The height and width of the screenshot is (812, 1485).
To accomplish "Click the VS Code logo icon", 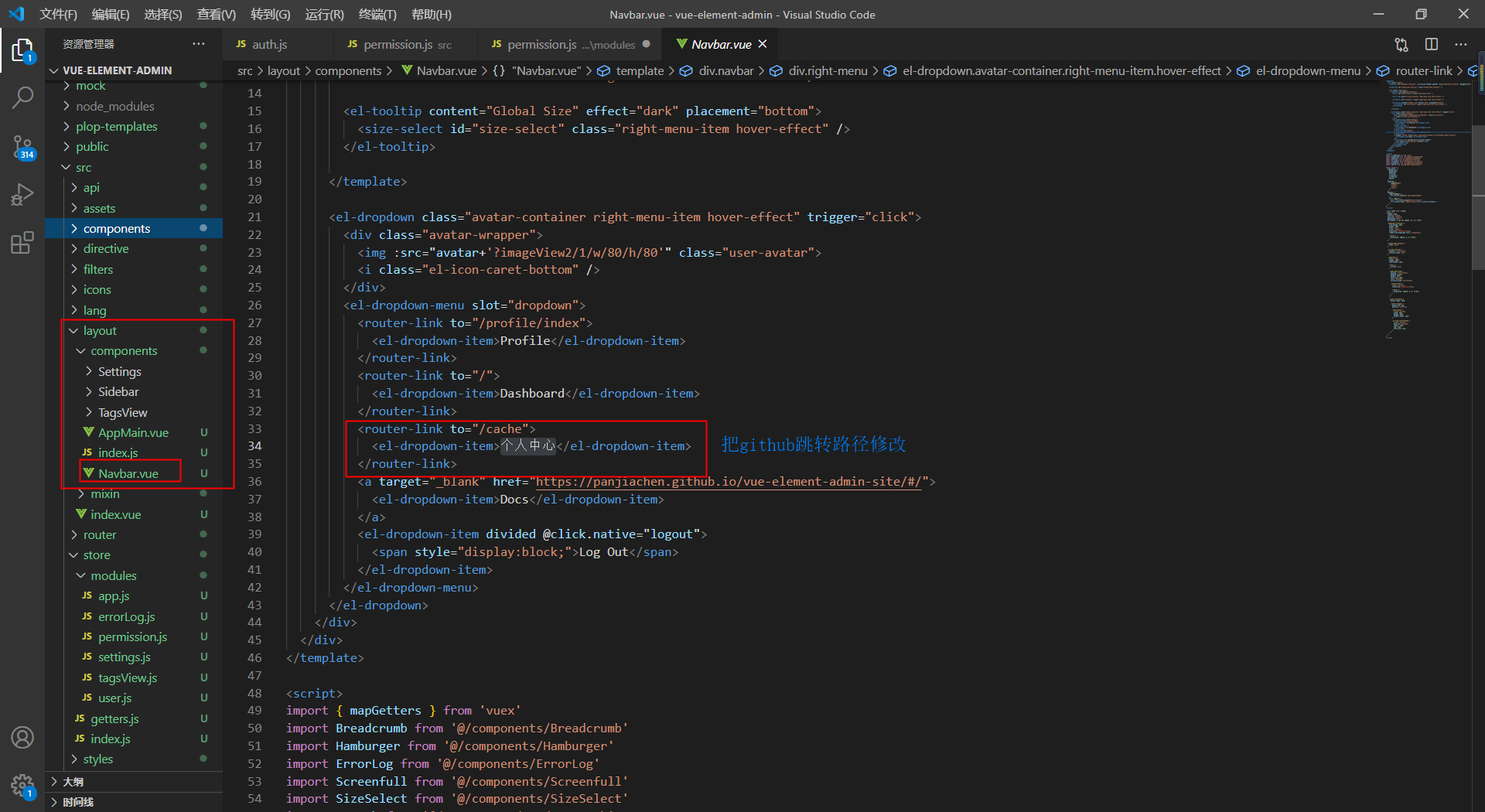I will pos(16,14).
